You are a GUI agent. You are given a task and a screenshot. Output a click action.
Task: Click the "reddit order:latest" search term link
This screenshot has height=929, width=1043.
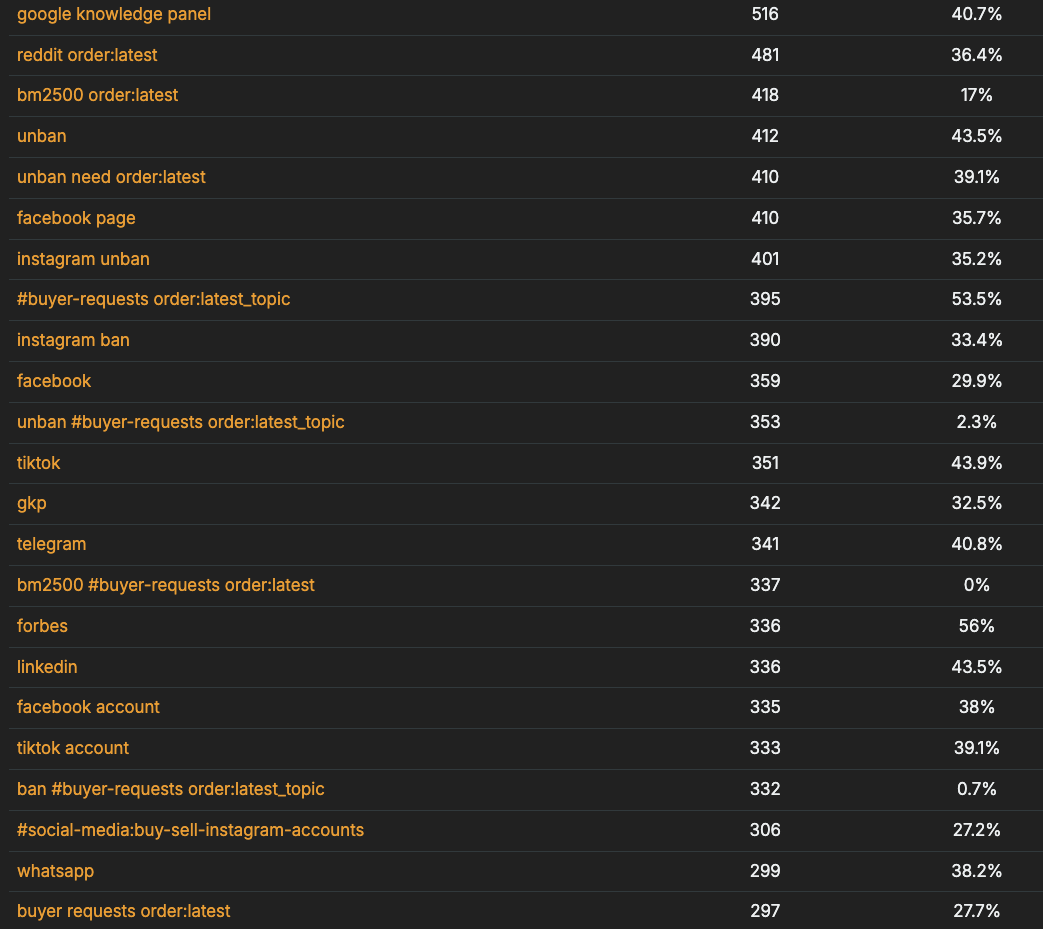pyautogui.click(x=87, y=55)
